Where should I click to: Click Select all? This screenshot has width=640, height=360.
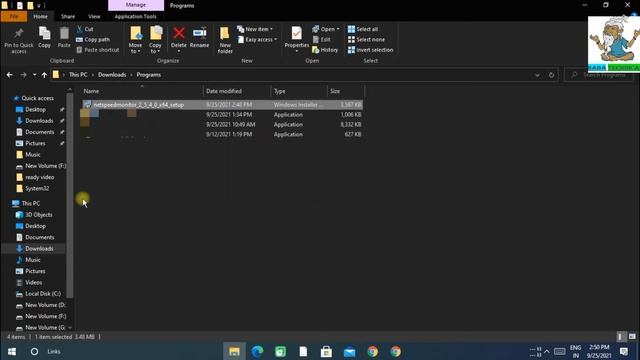363,29
